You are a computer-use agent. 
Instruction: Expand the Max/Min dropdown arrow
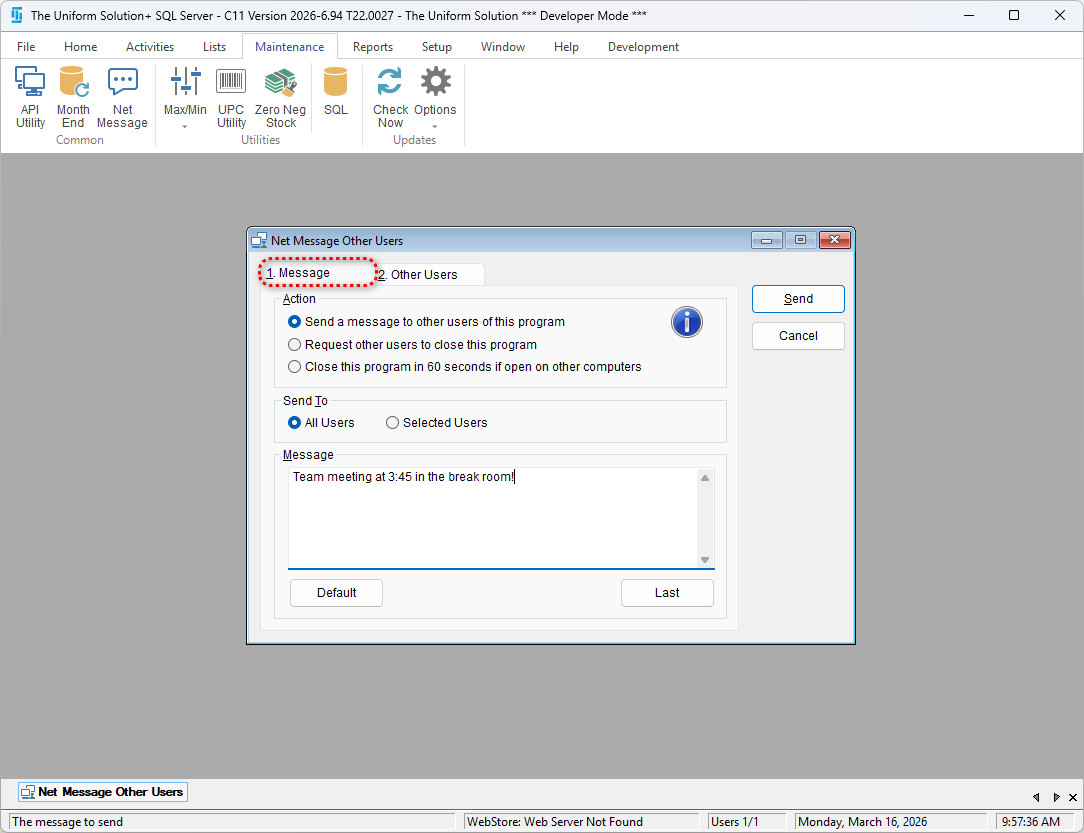(185, 127)
